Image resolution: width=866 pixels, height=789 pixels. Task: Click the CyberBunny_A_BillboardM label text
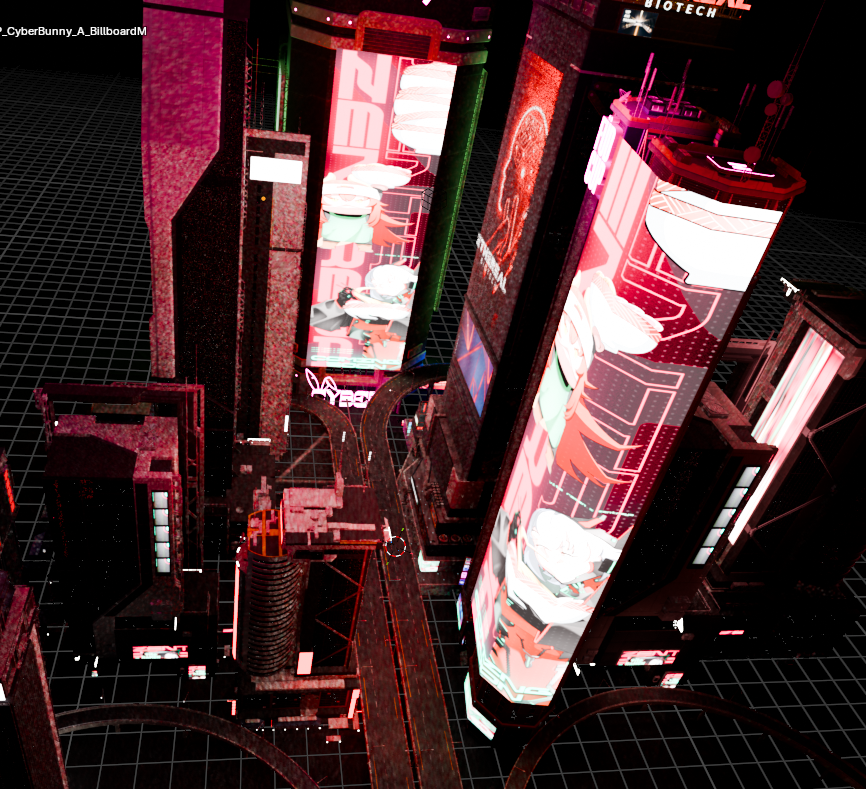[74, 32]
